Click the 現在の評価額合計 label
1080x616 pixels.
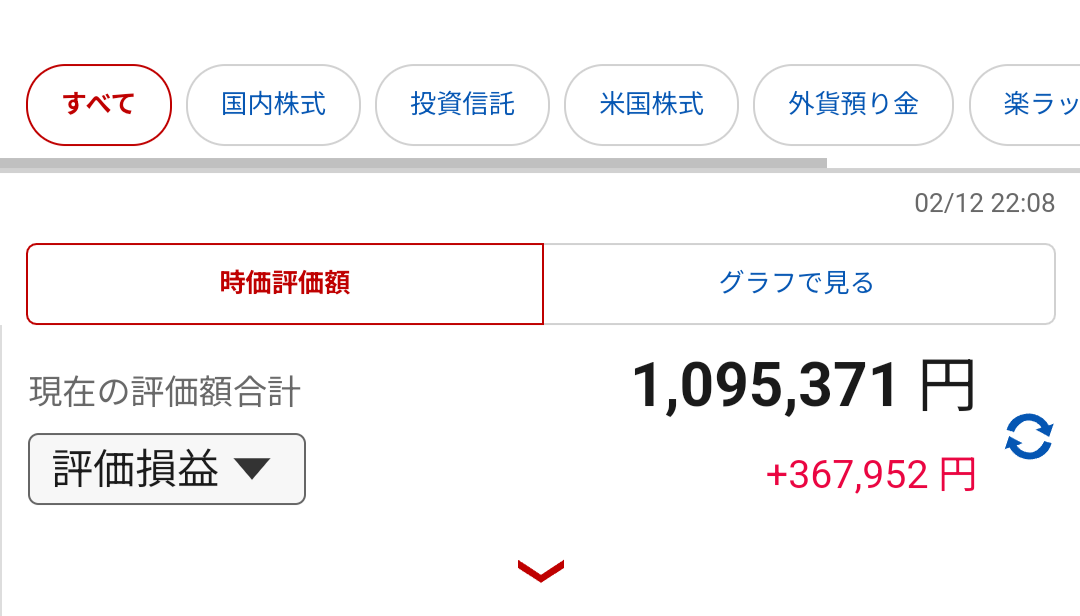tap(165, 391)
